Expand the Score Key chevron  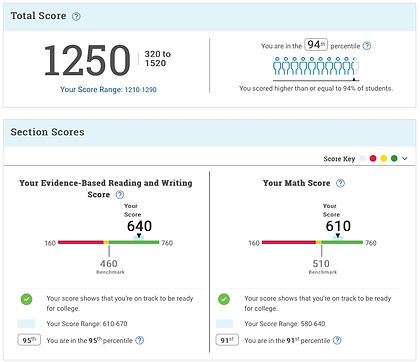coord(405,158)
